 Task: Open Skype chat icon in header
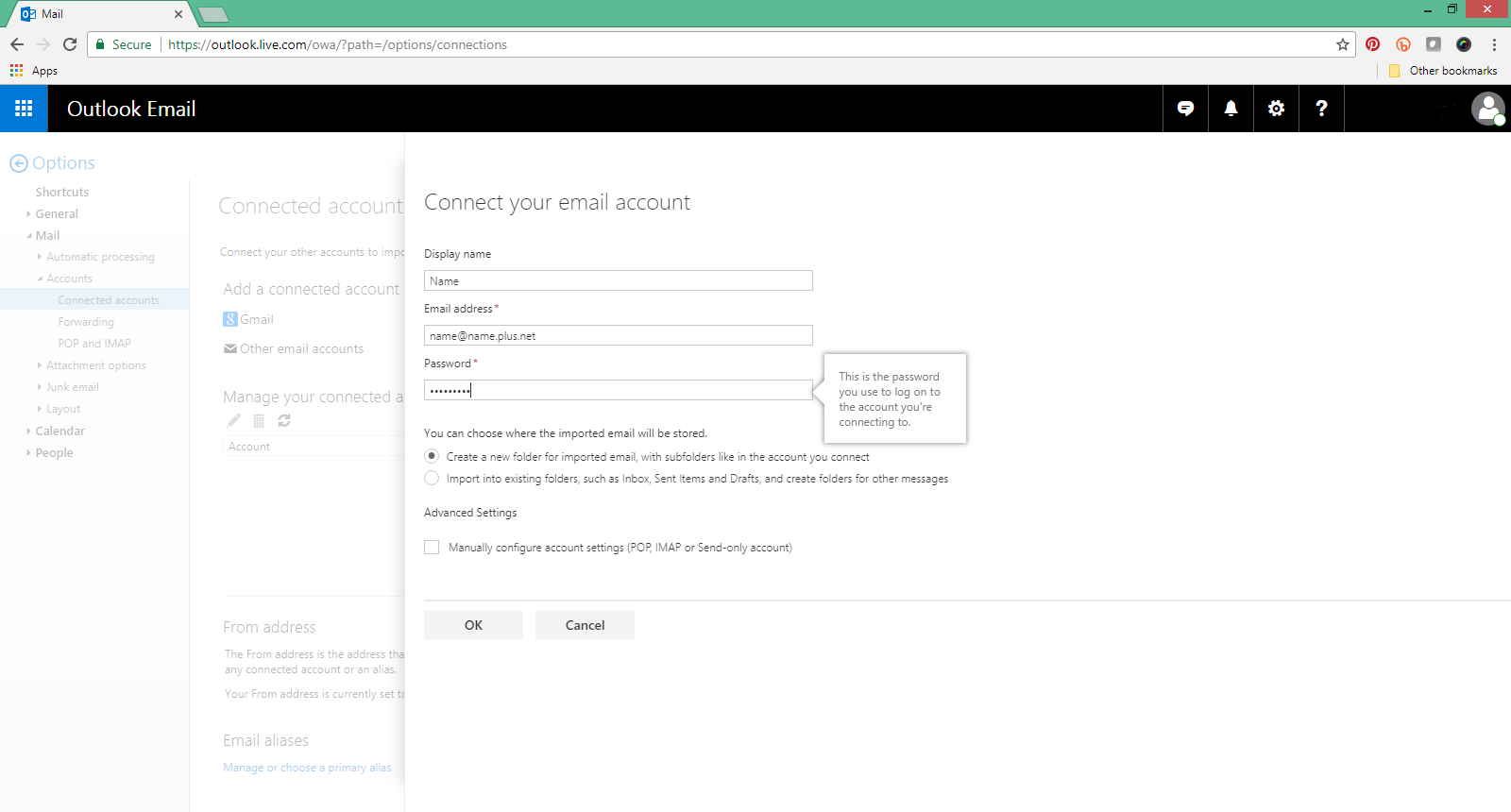click(1185, 109)
